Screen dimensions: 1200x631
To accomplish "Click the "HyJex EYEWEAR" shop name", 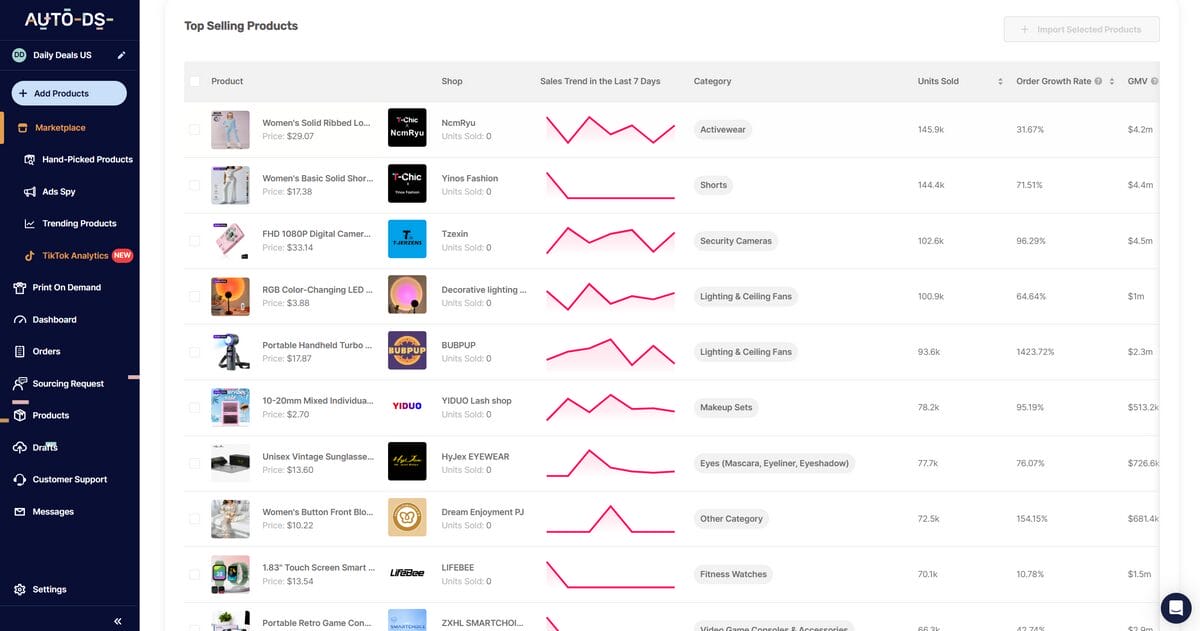I will 475,456.
